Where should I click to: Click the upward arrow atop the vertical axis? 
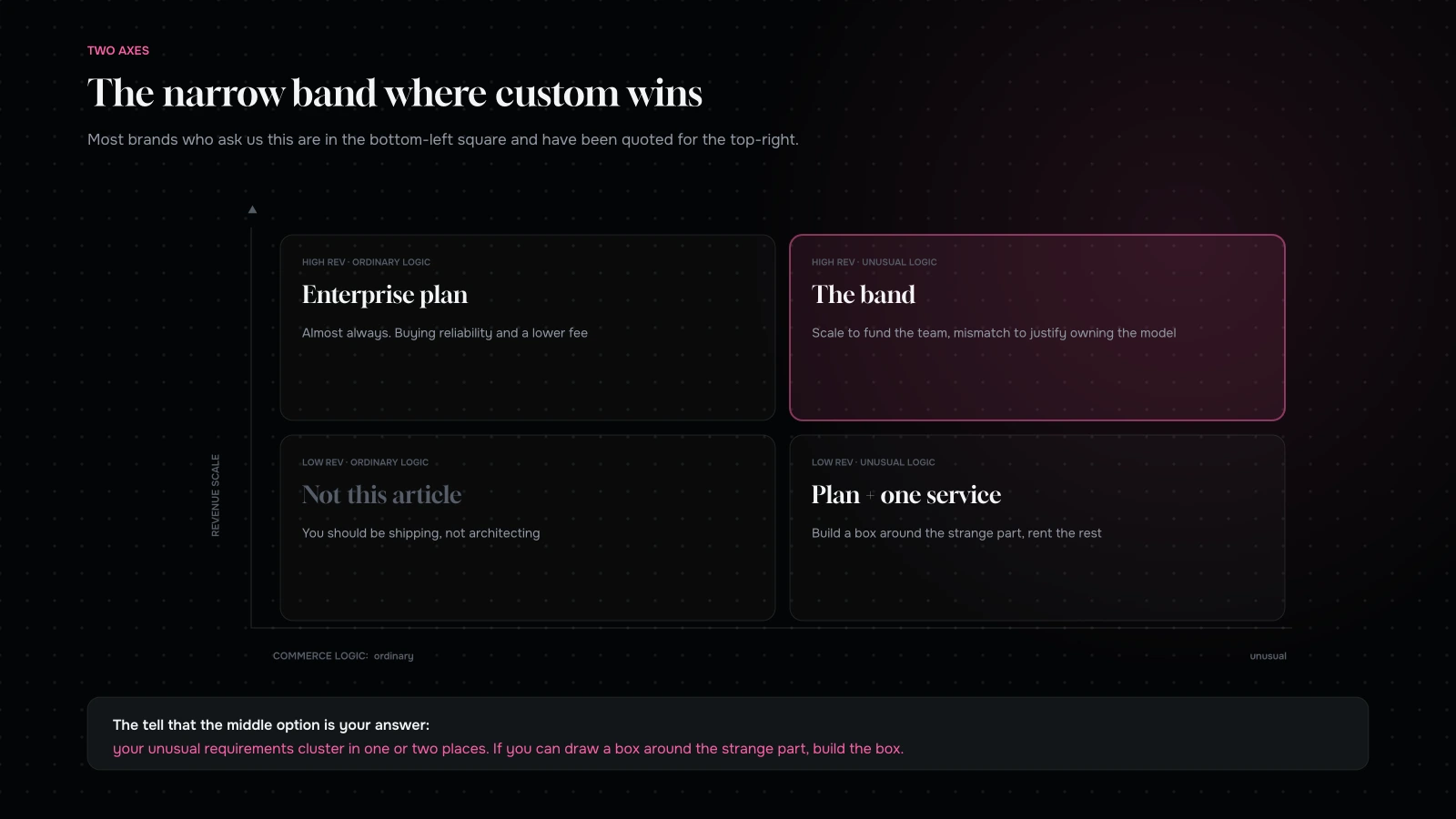[x=252, y=209]
